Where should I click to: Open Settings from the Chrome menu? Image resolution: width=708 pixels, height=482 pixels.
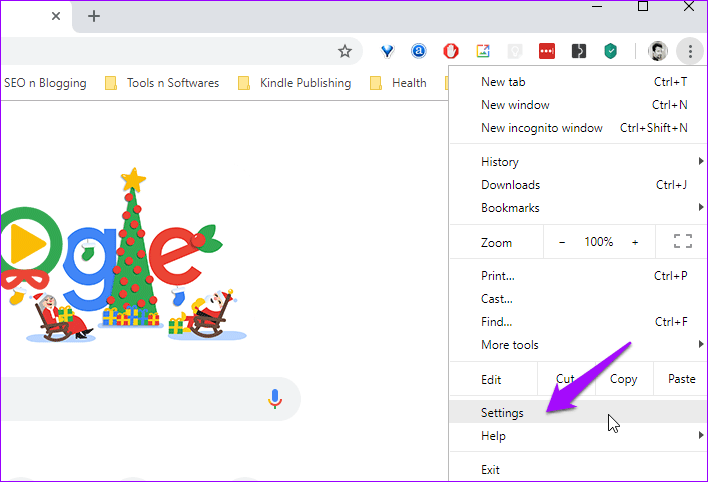click(x=578, y=412)
